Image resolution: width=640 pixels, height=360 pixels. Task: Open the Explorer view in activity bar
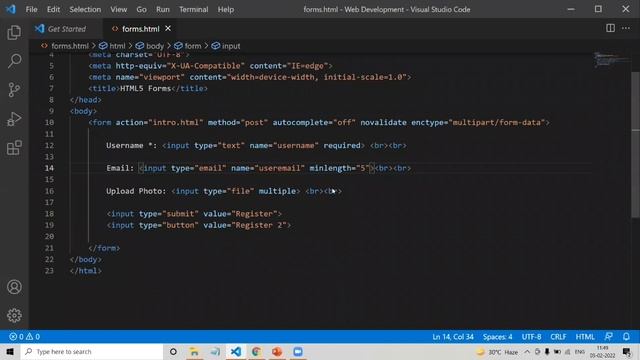pos(14,32)
